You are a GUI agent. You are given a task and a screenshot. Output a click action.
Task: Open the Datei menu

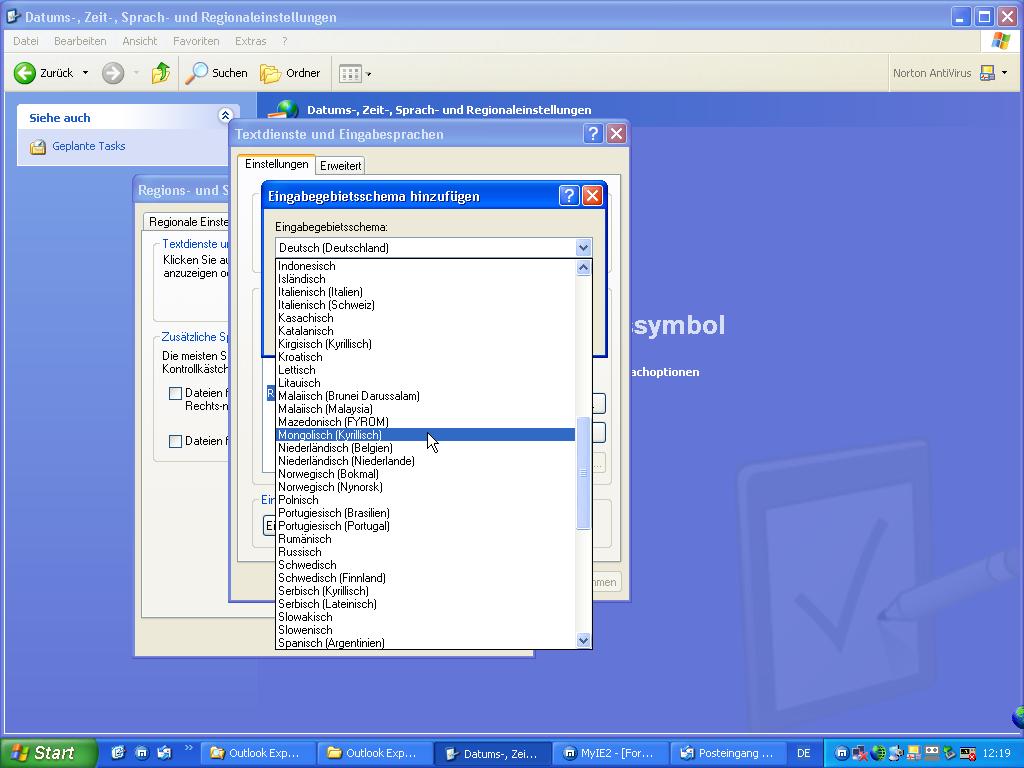point(25,41)
